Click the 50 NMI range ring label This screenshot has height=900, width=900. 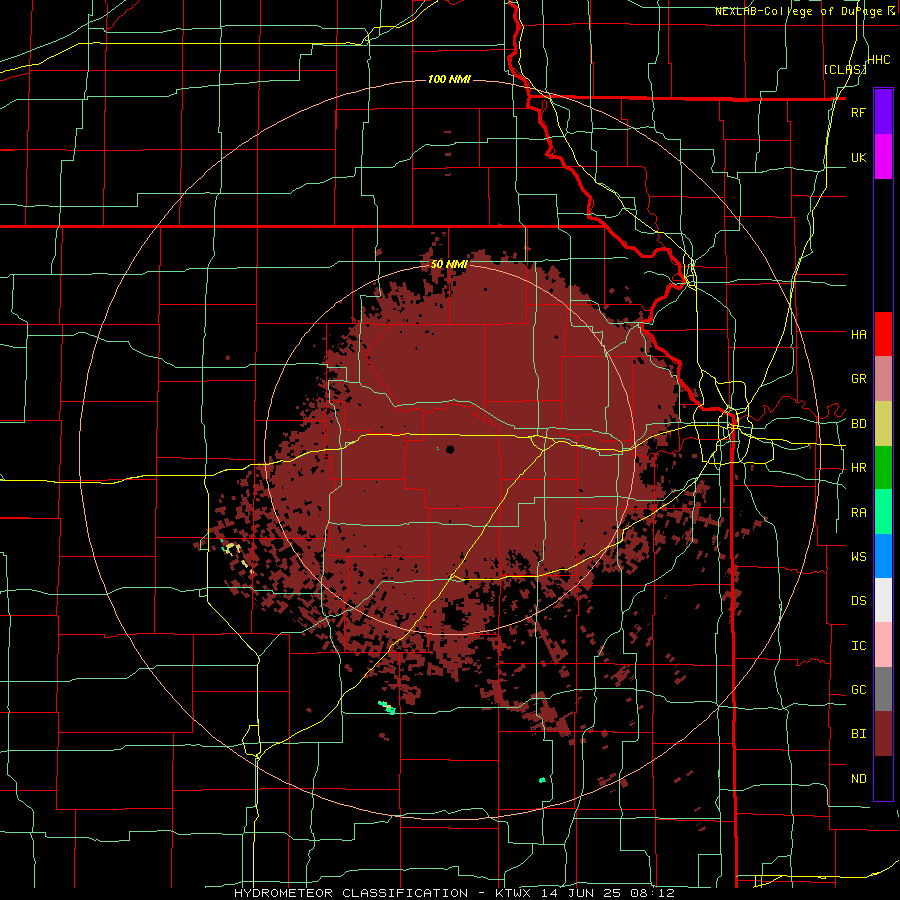pos(449,265)
